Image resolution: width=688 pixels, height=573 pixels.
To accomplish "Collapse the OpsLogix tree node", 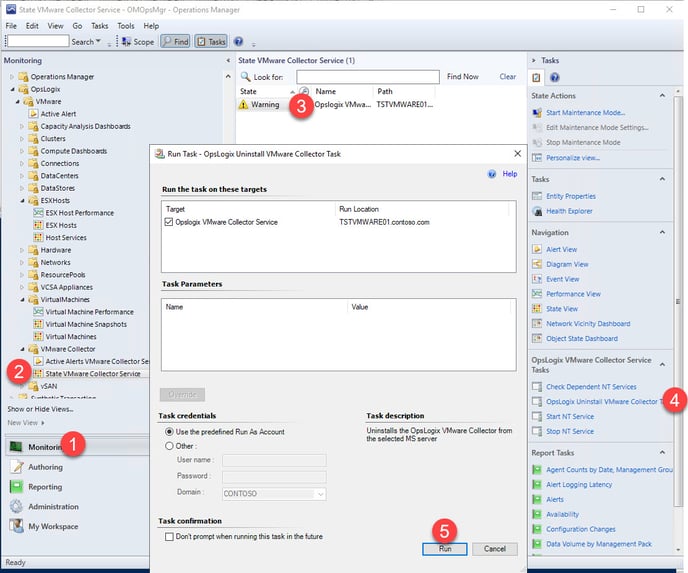I will pyautogui.click(x=12, y=89).
